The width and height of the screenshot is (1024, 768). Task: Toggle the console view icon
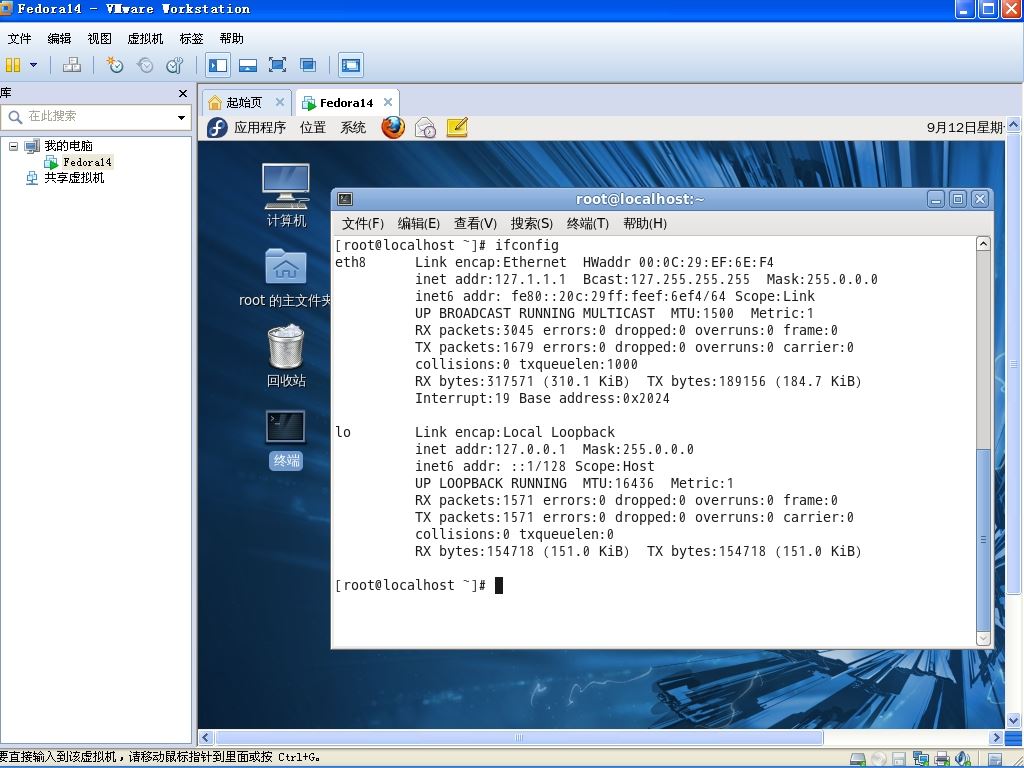click(x=351, y=65)
